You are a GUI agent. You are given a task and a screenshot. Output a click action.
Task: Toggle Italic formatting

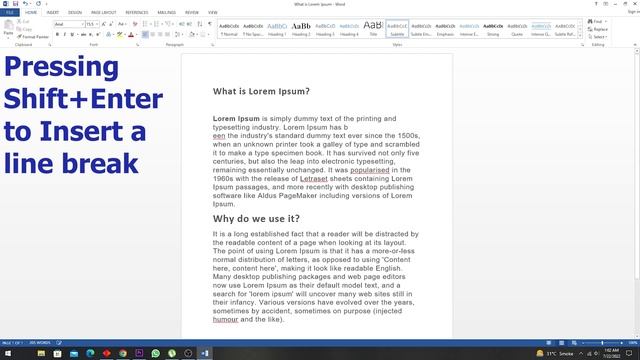64,35
